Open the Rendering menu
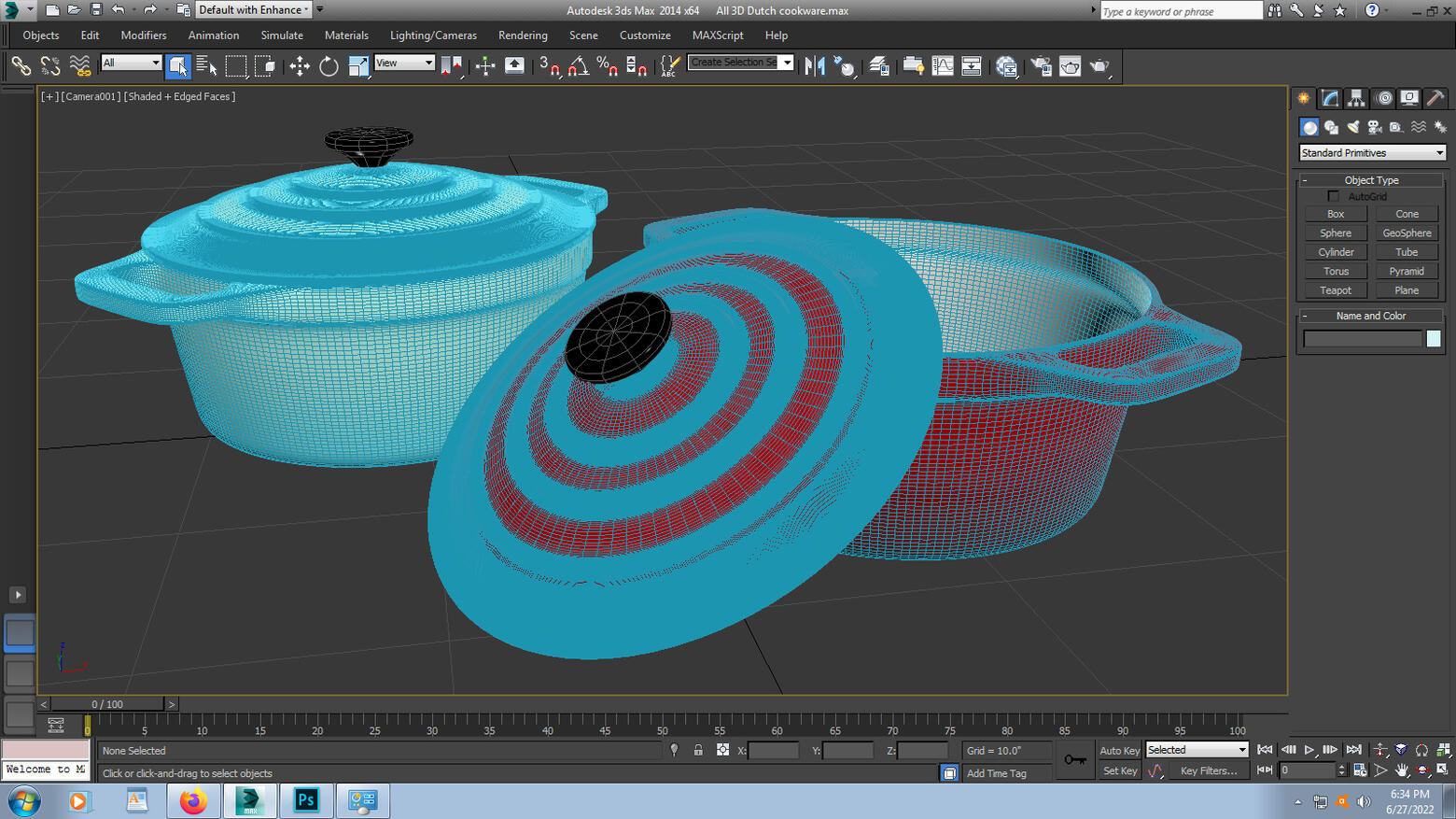Image resolution: width=1456 pixels, height=819 pixels. (523, 35)
